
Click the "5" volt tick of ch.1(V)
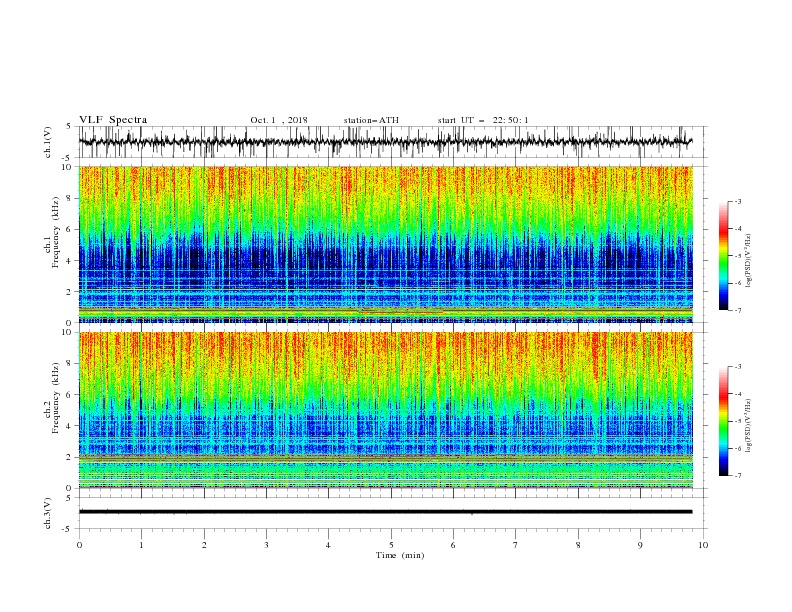(69, 127)
